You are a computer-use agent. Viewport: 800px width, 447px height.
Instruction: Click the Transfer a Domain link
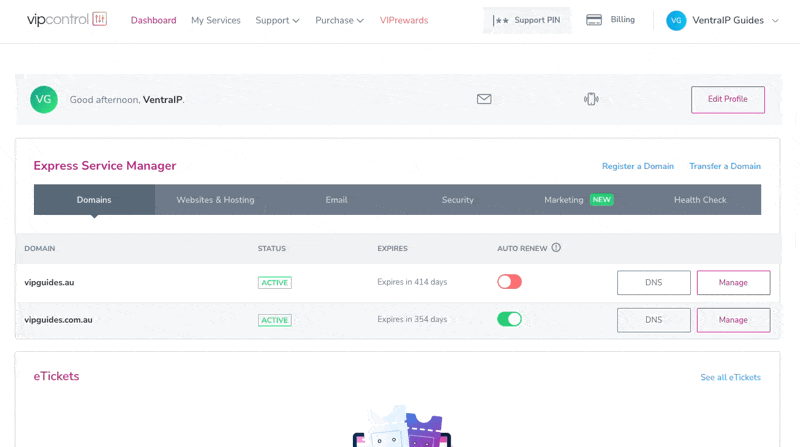(x=725, y=166)
